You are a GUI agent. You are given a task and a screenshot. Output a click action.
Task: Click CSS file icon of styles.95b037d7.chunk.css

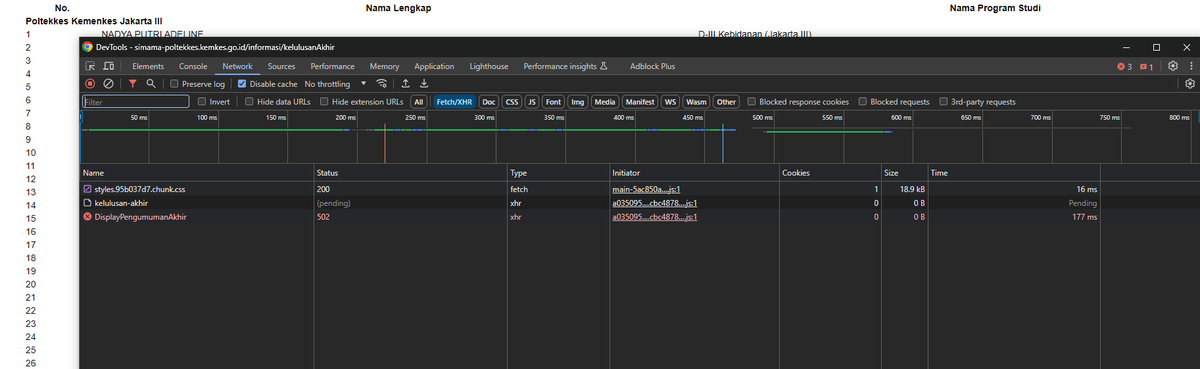(x=87, y=189)
